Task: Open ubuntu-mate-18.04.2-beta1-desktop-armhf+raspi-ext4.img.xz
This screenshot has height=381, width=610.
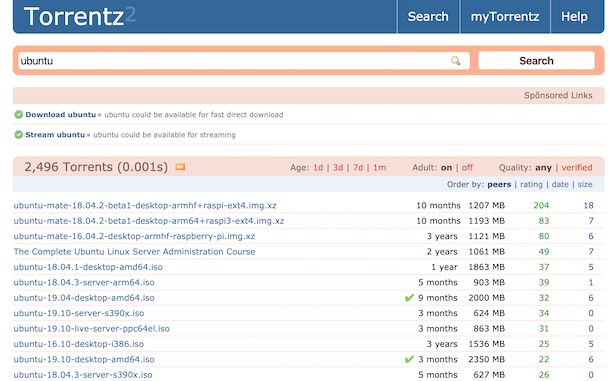Action: (145, 205)
